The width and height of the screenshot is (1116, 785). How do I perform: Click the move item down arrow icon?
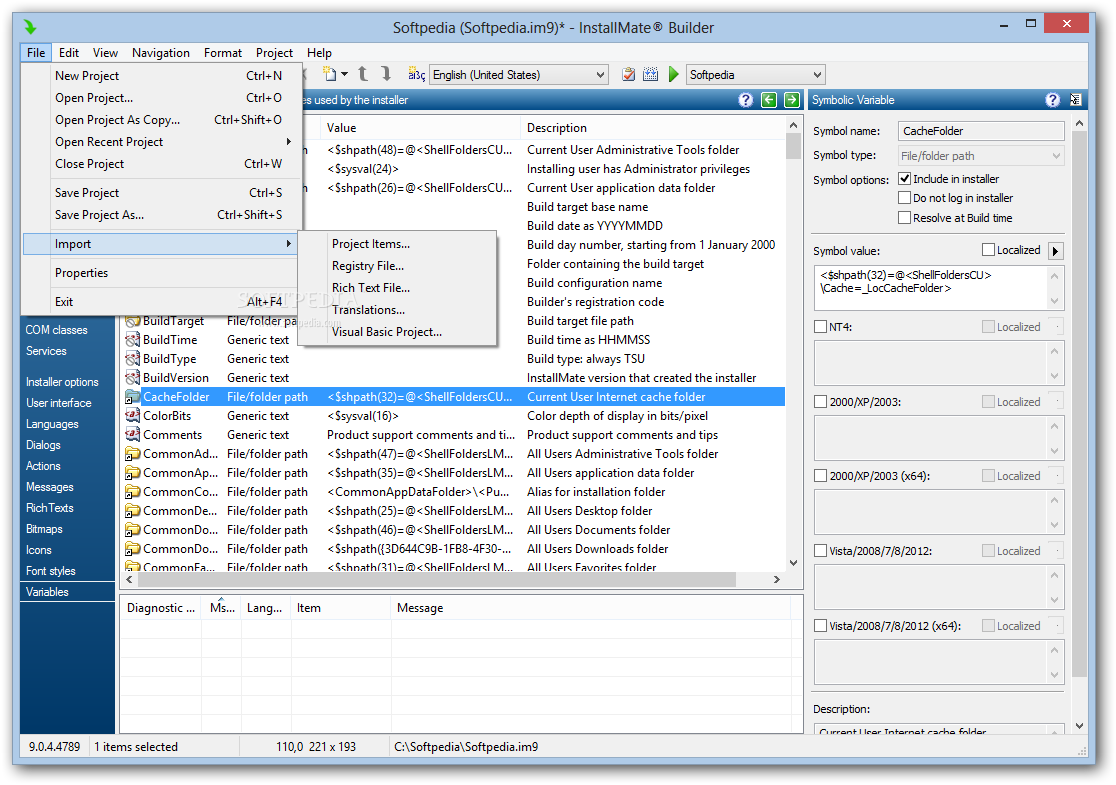[x=386, y=74]
